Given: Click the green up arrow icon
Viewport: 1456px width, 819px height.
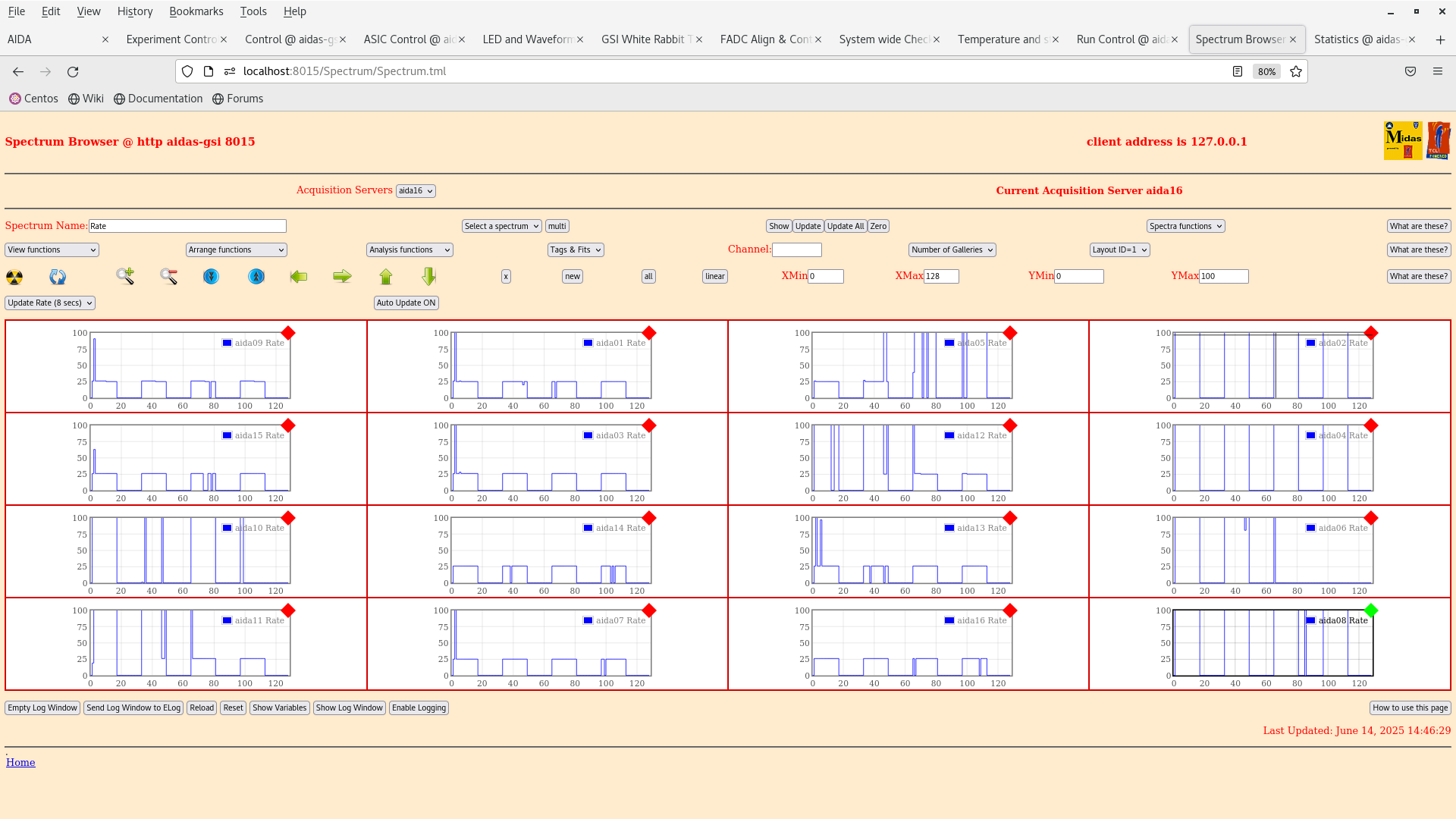Looking at the screenshot, I should [386, 277].
